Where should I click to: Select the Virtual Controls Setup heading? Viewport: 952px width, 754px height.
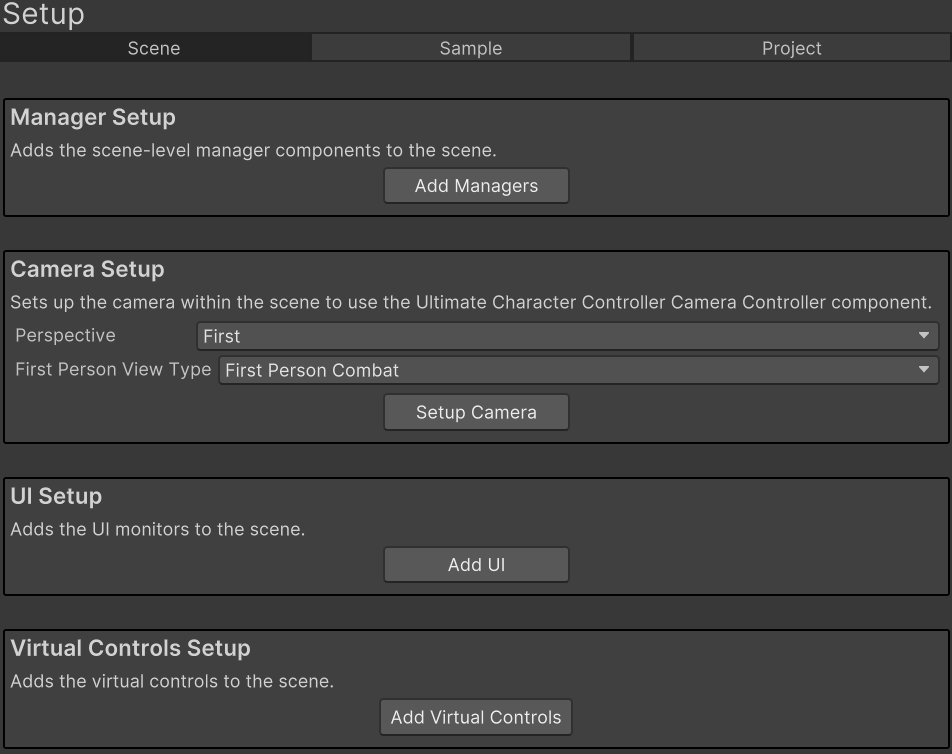click(x=130, y=649)
